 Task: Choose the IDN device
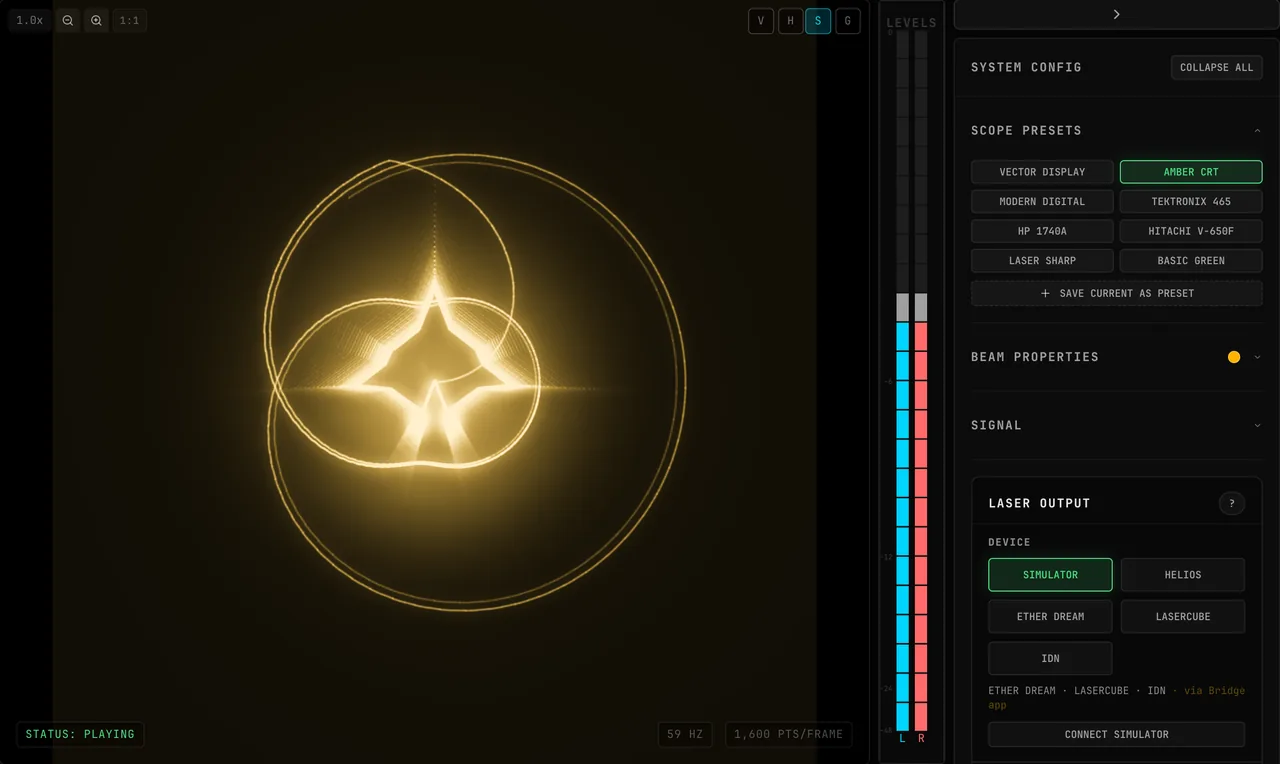1050,659
